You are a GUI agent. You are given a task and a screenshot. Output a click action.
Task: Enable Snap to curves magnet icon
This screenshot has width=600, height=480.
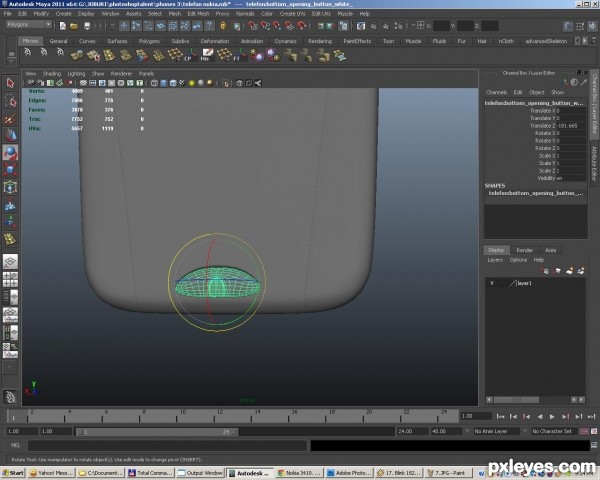265,26
